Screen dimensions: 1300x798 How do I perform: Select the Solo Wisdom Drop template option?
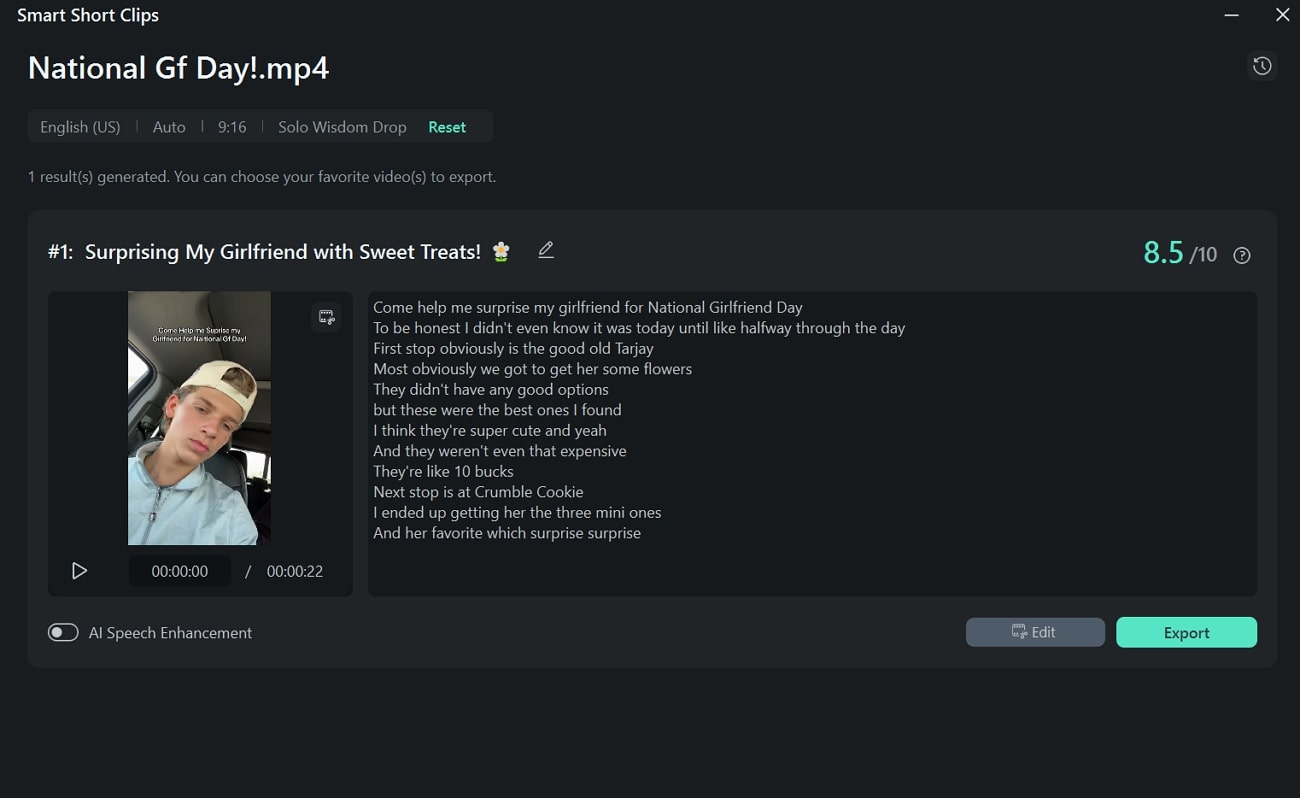pyautogui.click(x=342, y=127)
